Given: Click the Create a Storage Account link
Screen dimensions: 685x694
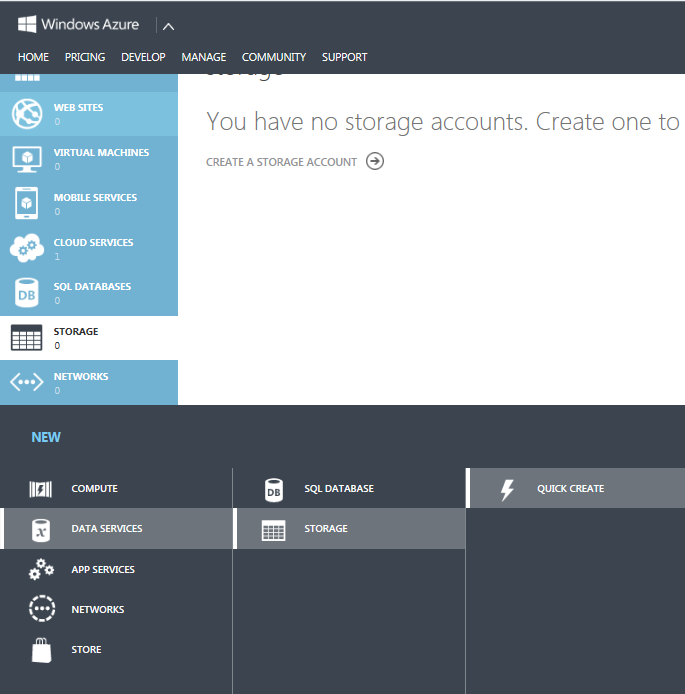Looking at the screenshot, I should point(281,162).
